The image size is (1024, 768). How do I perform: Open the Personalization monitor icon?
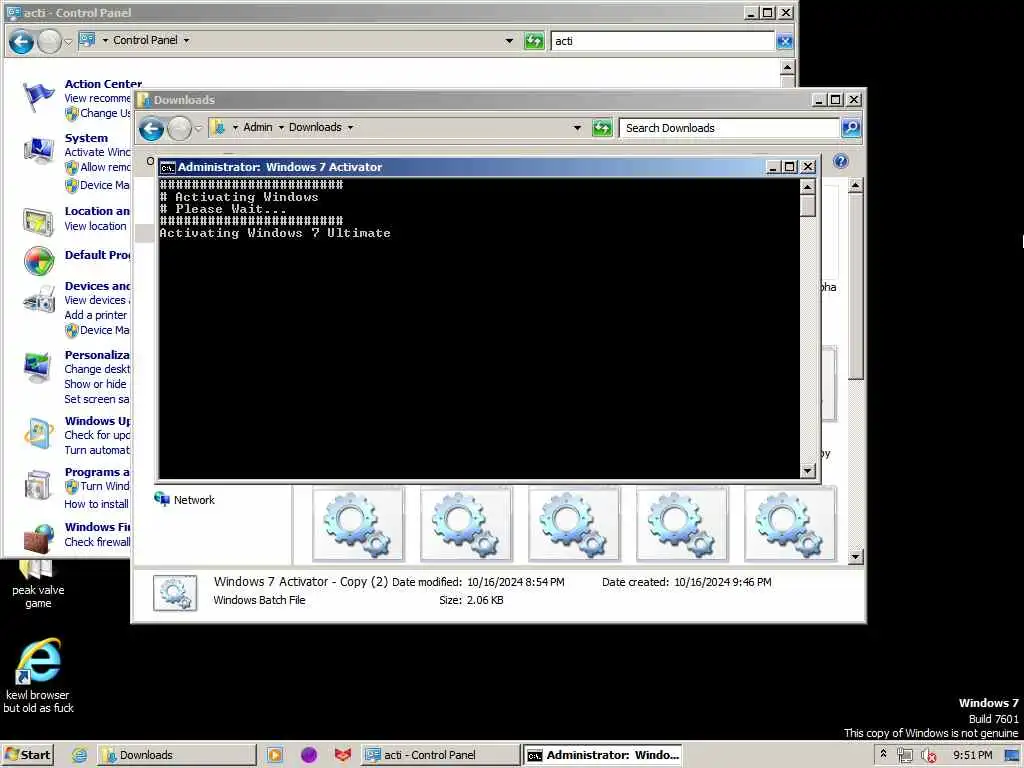coord(38,368)
